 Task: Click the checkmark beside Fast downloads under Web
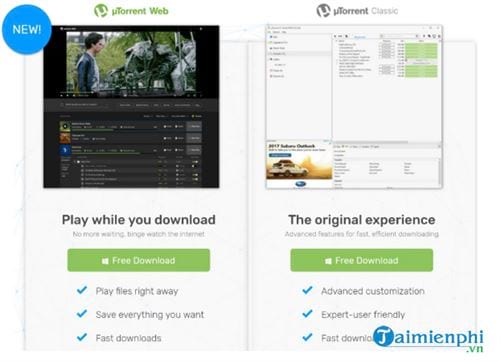(x=82, y=337)
